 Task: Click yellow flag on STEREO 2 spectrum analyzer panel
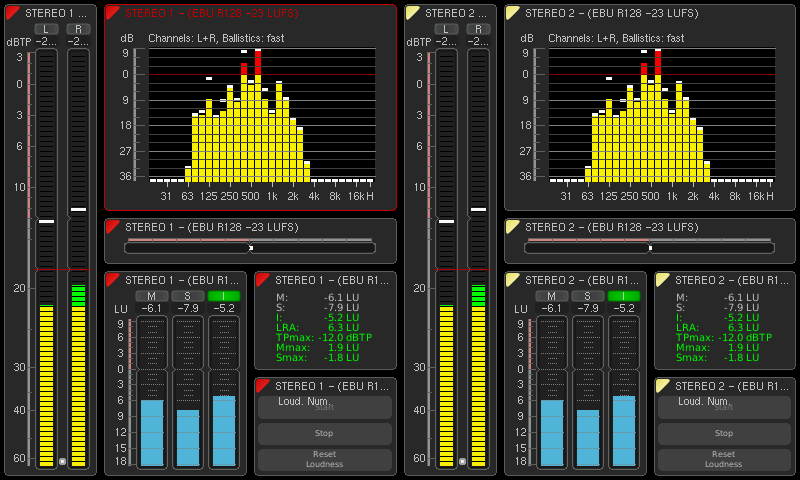pos(512,13)
